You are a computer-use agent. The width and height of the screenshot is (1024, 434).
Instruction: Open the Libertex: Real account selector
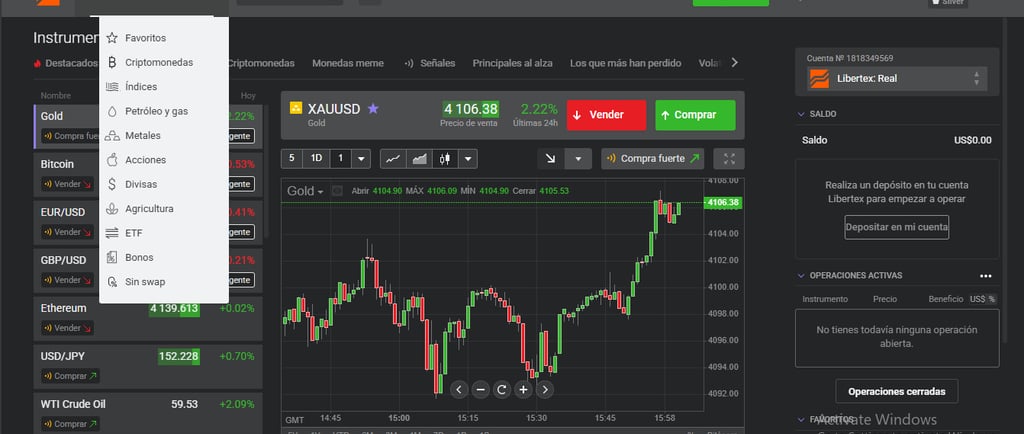tap(897, 78)
